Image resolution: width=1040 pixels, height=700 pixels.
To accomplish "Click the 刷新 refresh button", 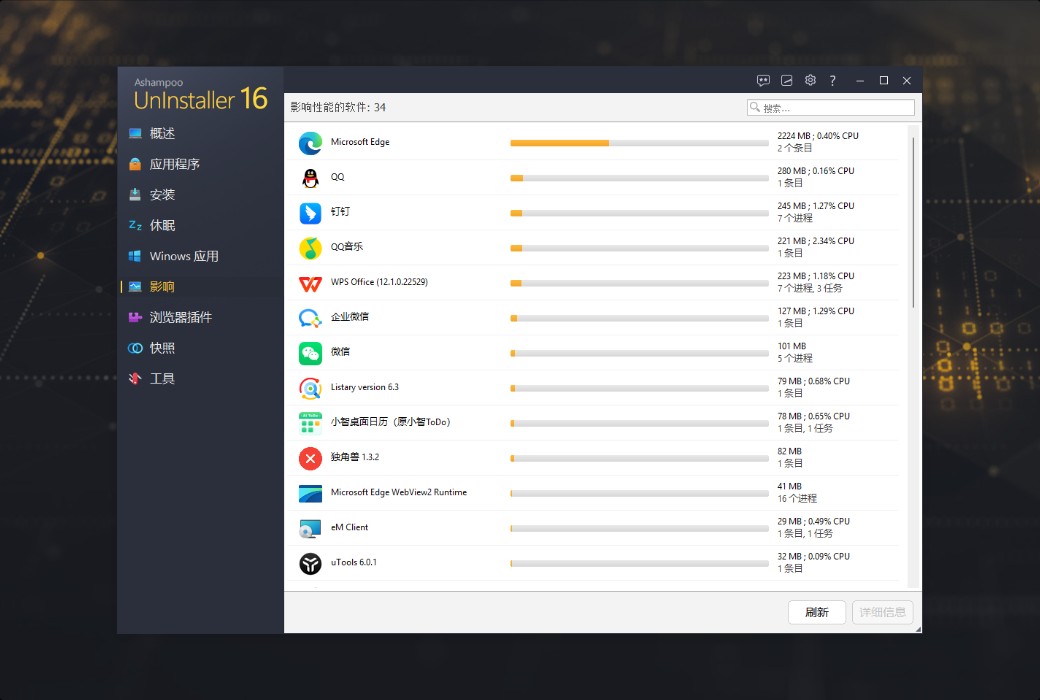I will (x=816, y=612).
